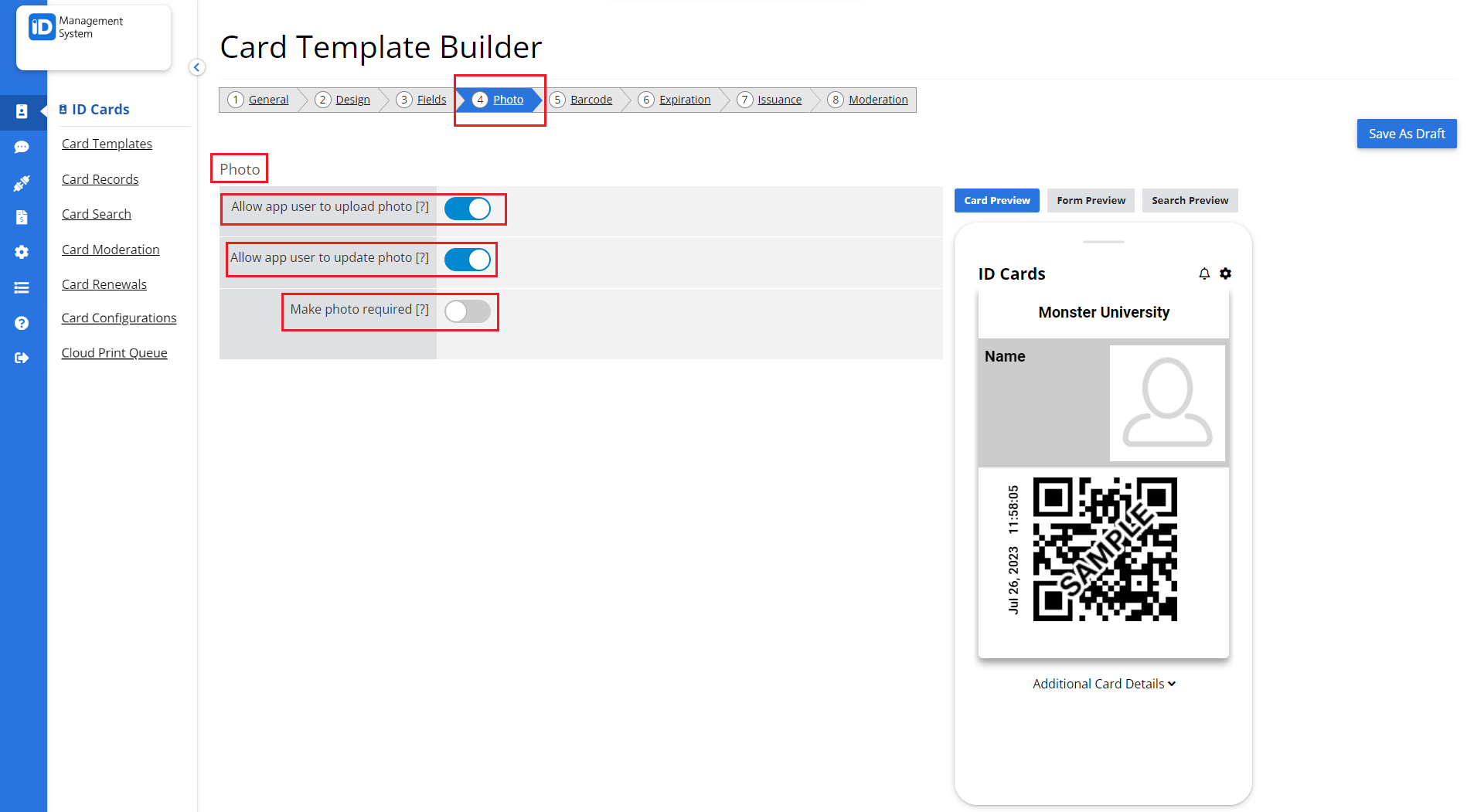Click the plug integrations sidebar icon

click(x=22, y=183)
